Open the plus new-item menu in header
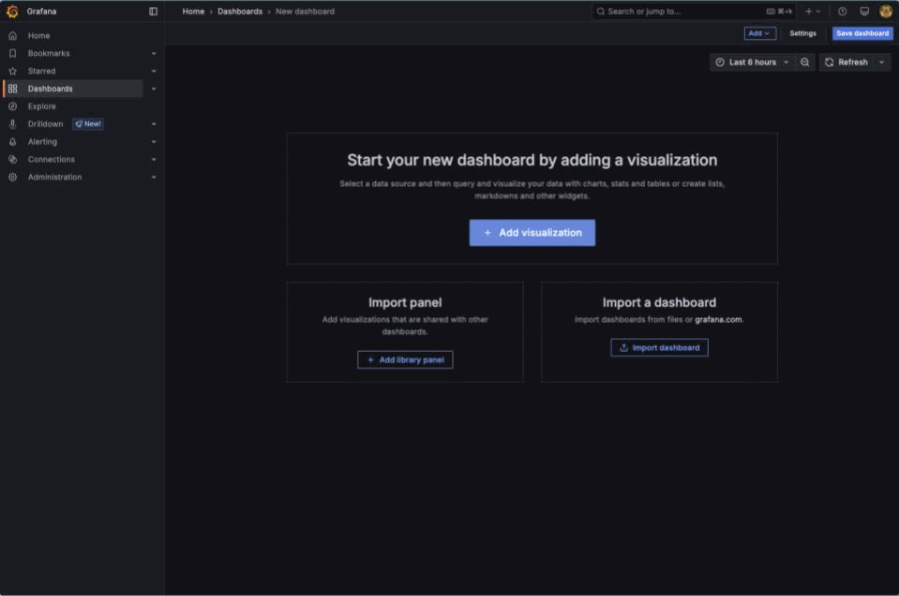The image size is (899, 596). click(x=812, y=11)
